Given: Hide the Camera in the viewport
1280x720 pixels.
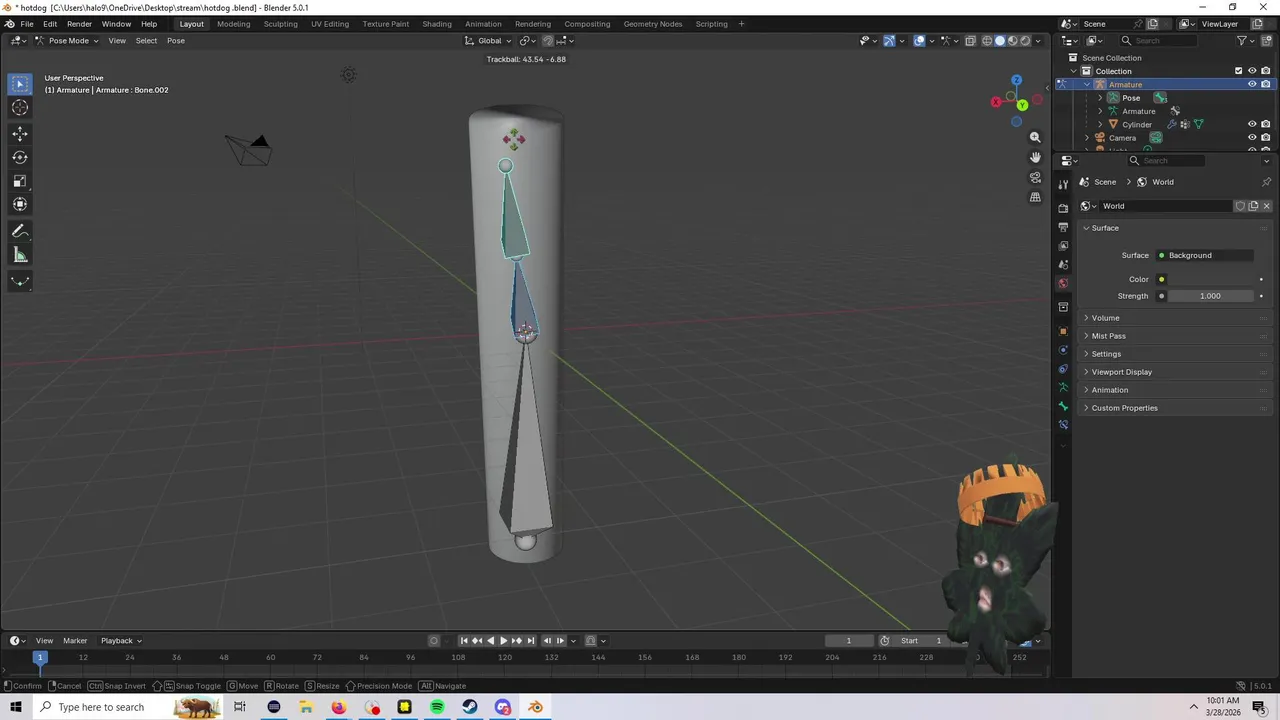Looking at the screenshot, I should click(x=1252, y=138).
